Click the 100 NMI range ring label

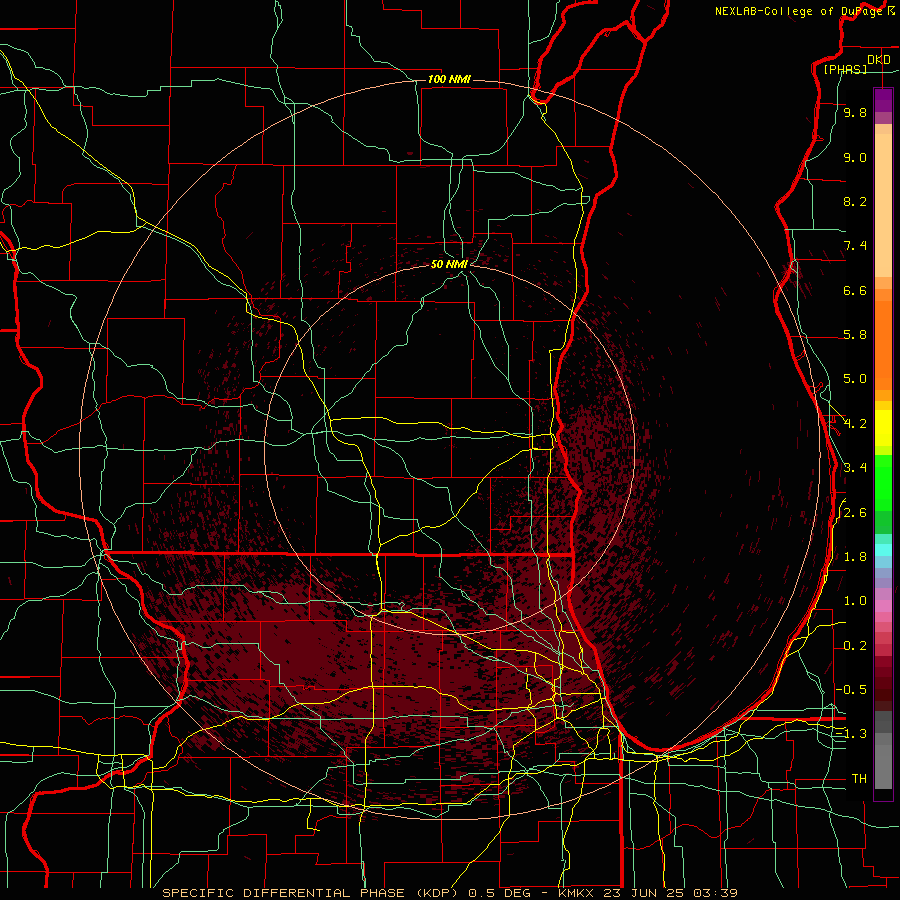point(449,79)
